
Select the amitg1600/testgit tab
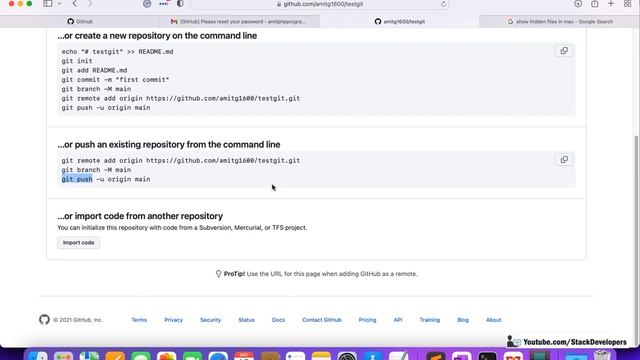click(400, 22)
